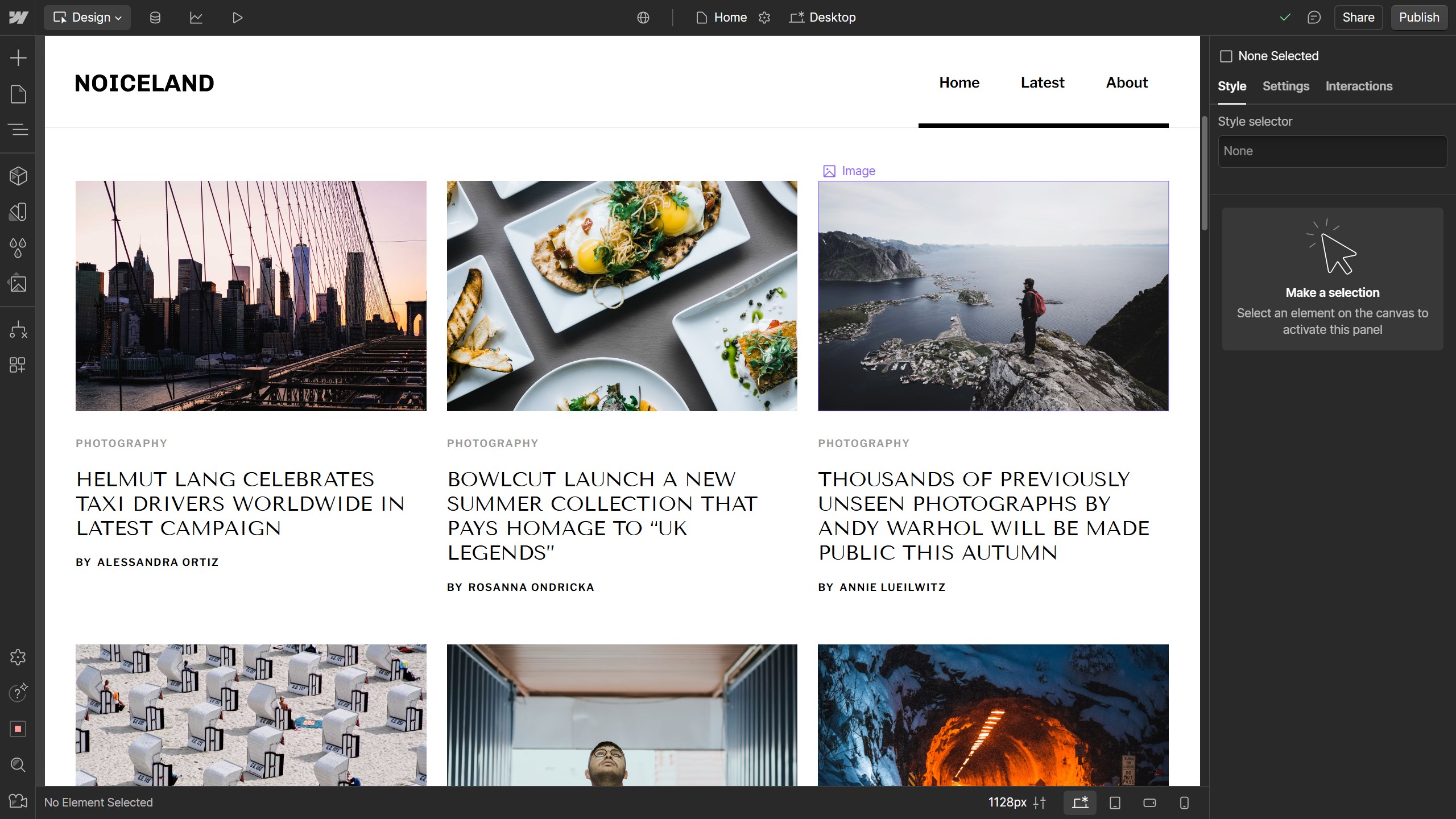Open the comments bubble icon
1456x819 pixels.
(1314, 18)
